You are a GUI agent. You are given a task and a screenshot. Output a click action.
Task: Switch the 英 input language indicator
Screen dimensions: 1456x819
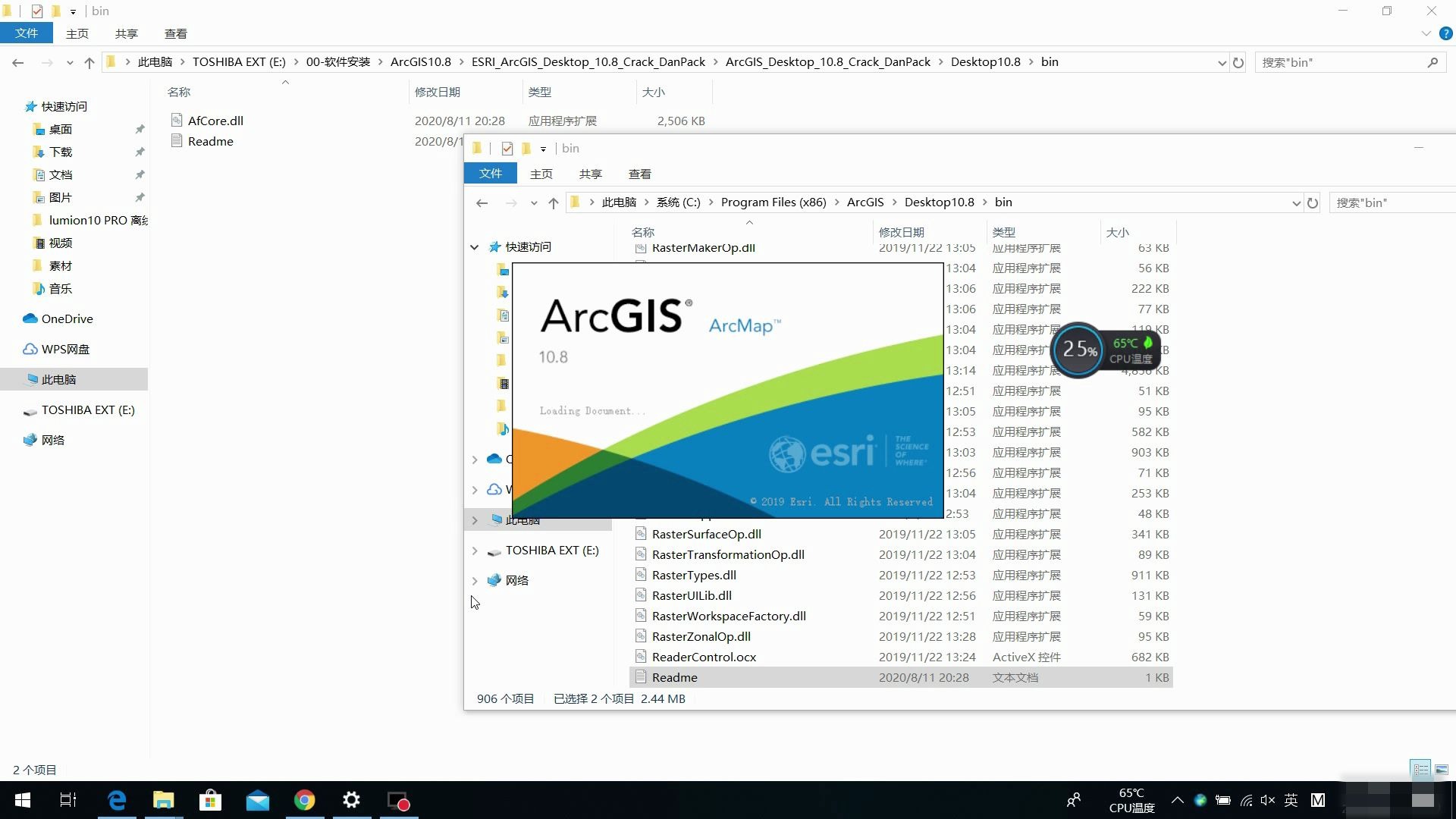(x=1291, y=800)
